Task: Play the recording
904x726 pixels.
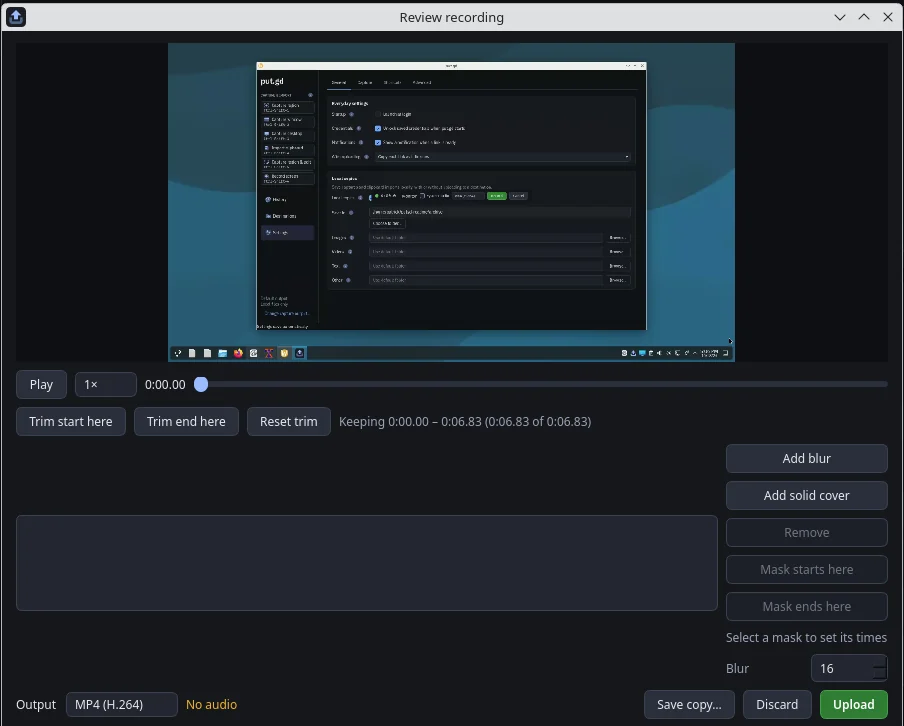Action: [x=42, y=385]
